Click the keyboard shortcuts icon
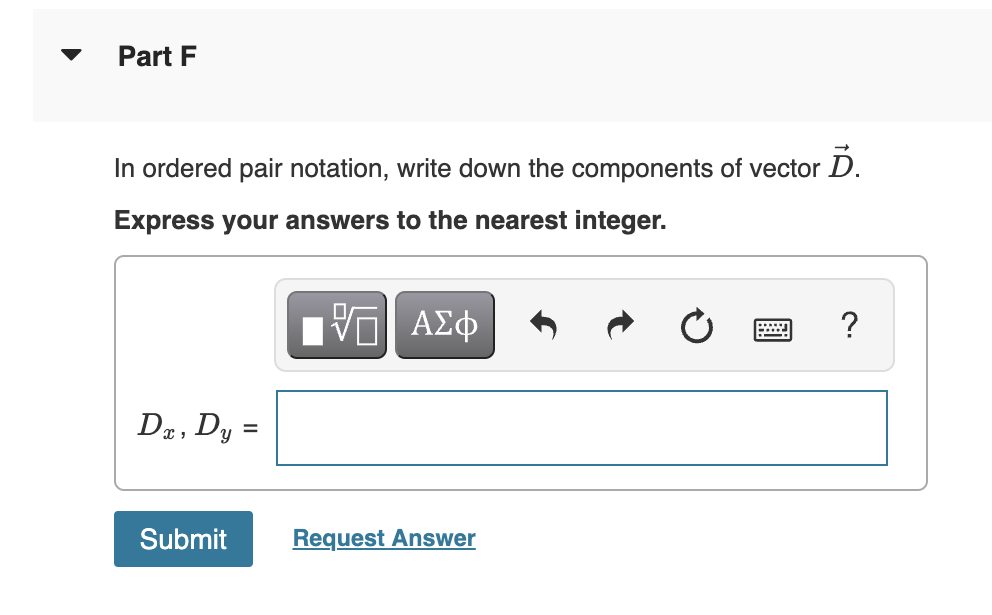This screenshot has width=992, height=615. click(772, 328)
